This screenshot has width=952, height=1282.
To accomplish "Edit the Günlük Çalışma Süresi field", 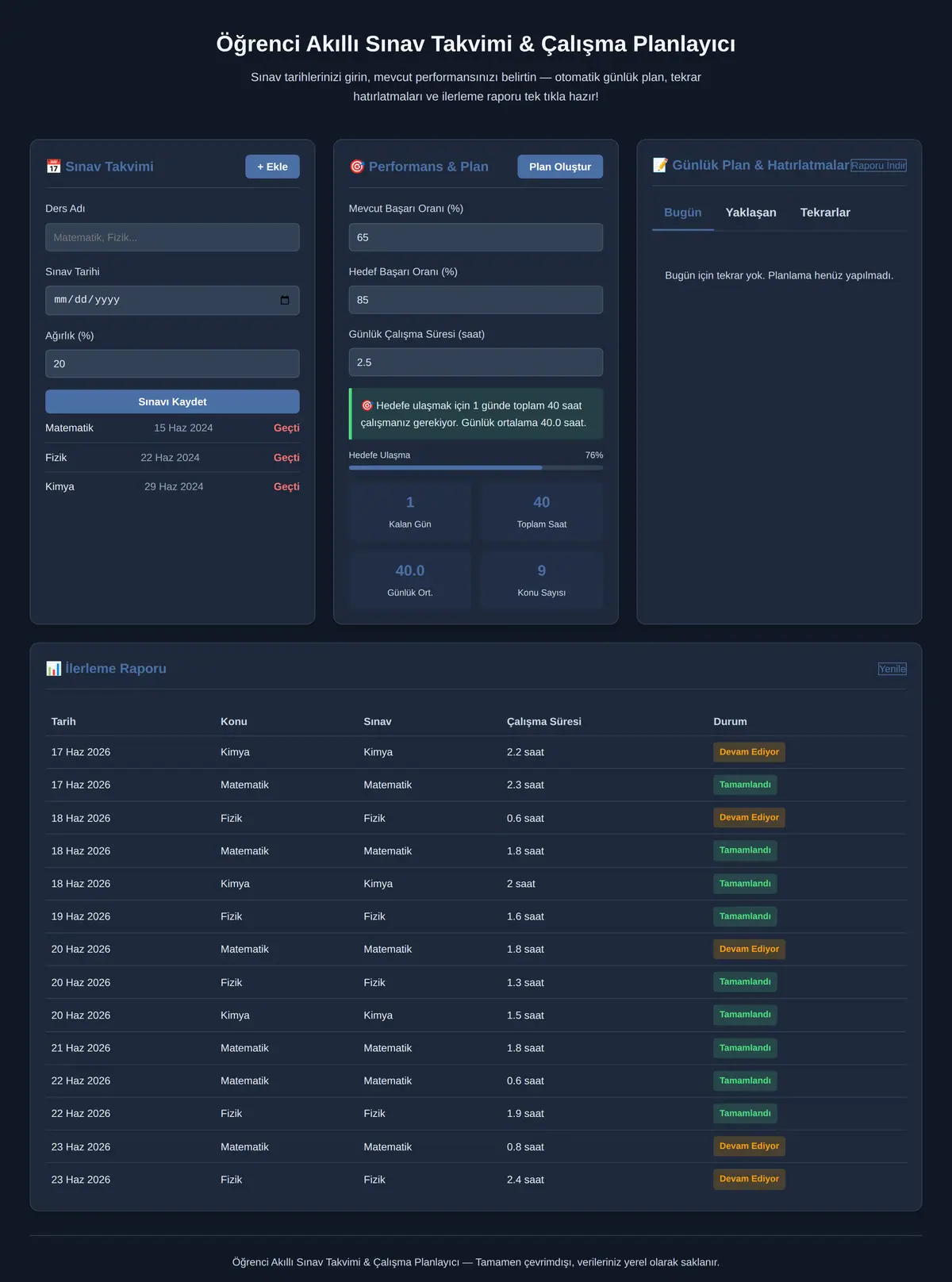I will pyautogui.click(x=476, y=363).
